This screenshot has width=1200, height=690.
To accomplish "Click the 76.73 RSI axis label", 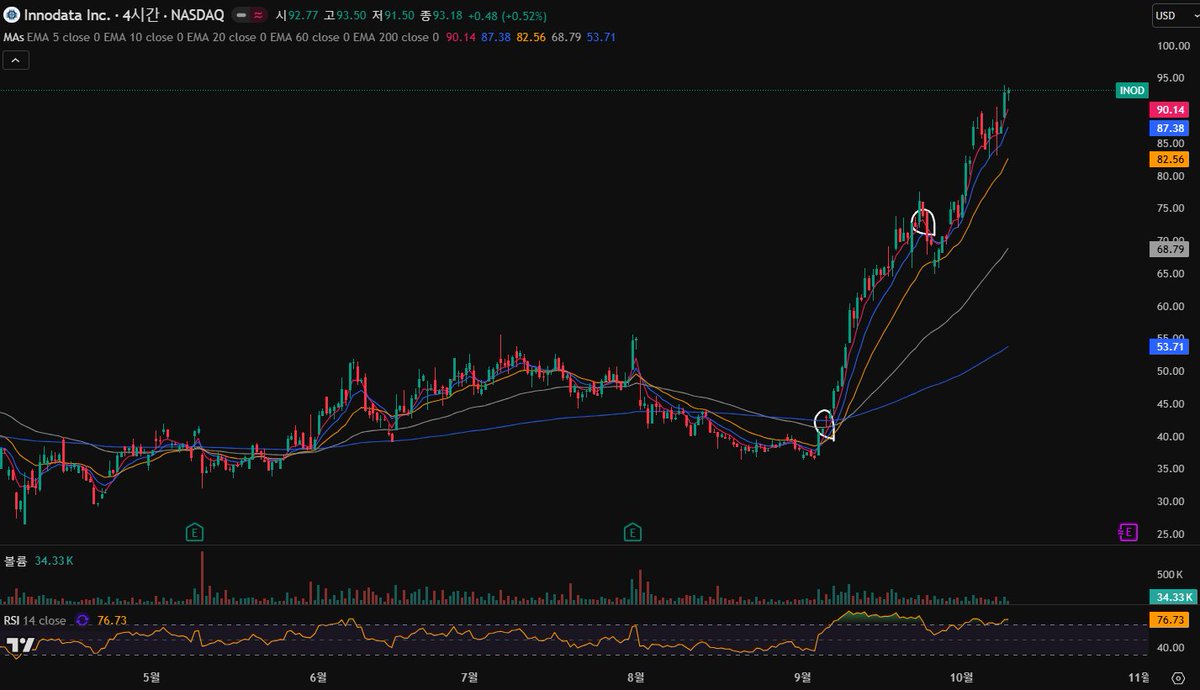I will tap(1170, 620).
